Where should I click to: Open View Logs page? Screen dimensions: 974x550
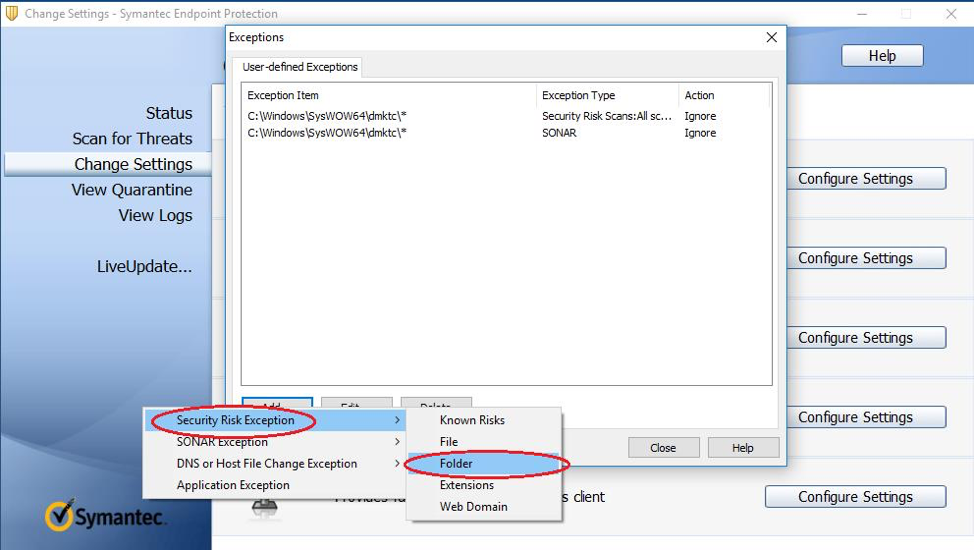click(x=155, y=215)
